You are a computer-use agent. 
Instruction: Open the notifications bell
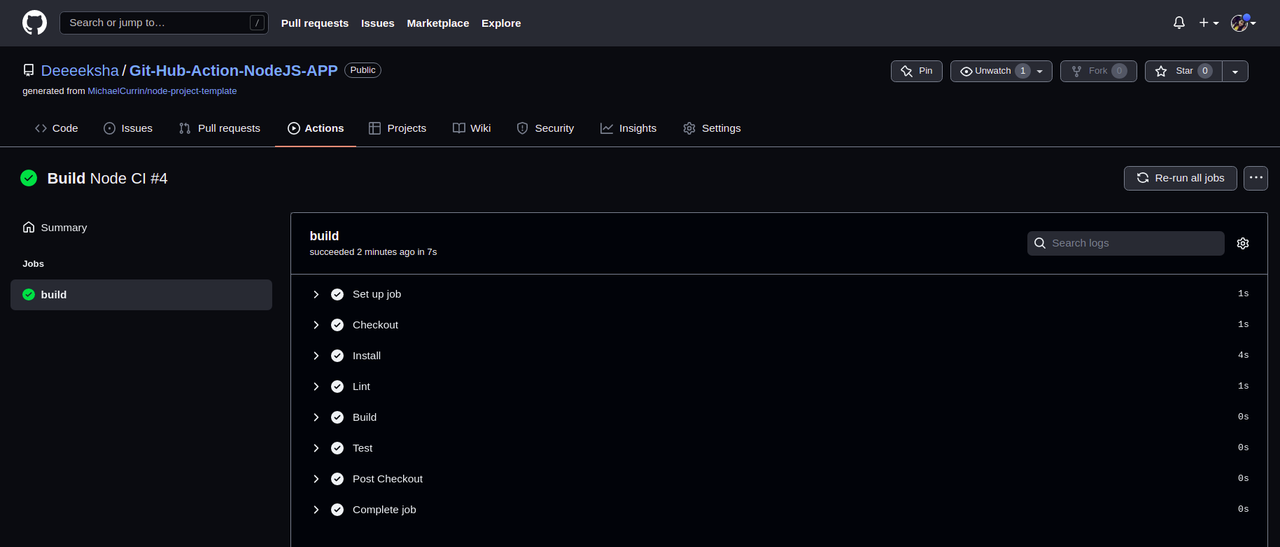point(1179,23)
